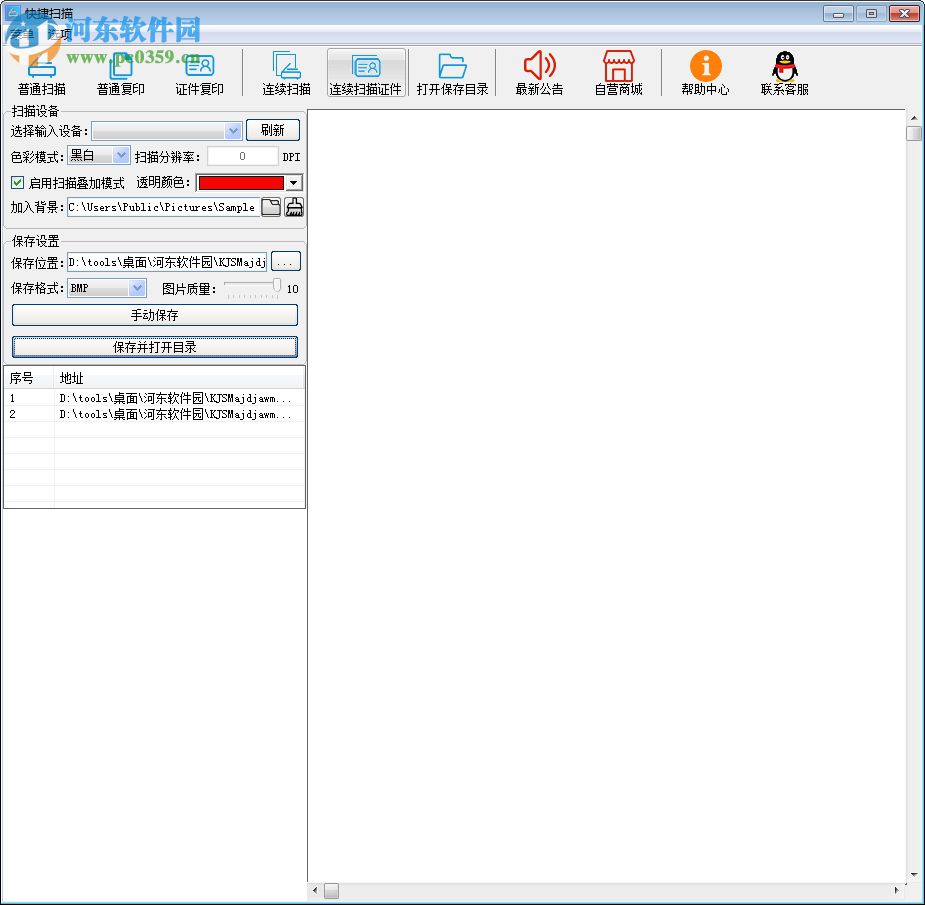
Task: Select row 2 in the address list
Action: click(155, 414)
